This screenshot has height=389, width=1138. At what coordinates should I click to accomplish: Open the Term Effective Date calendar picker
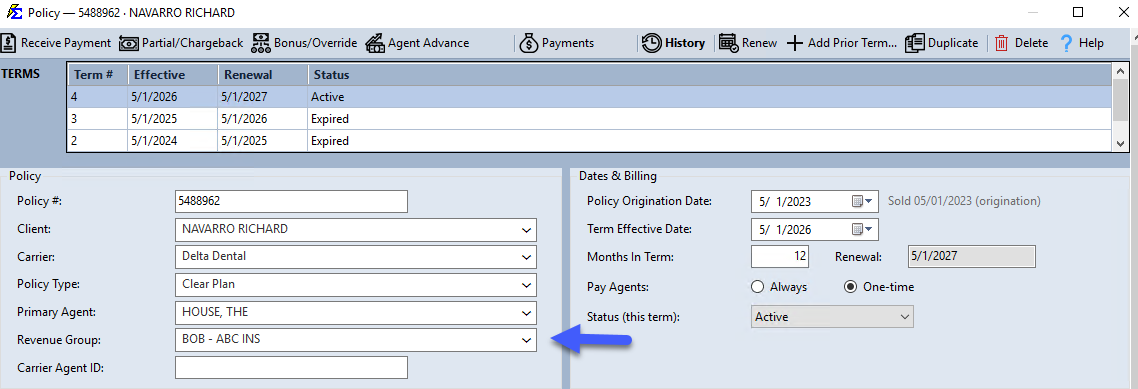(x=861, y=229)
